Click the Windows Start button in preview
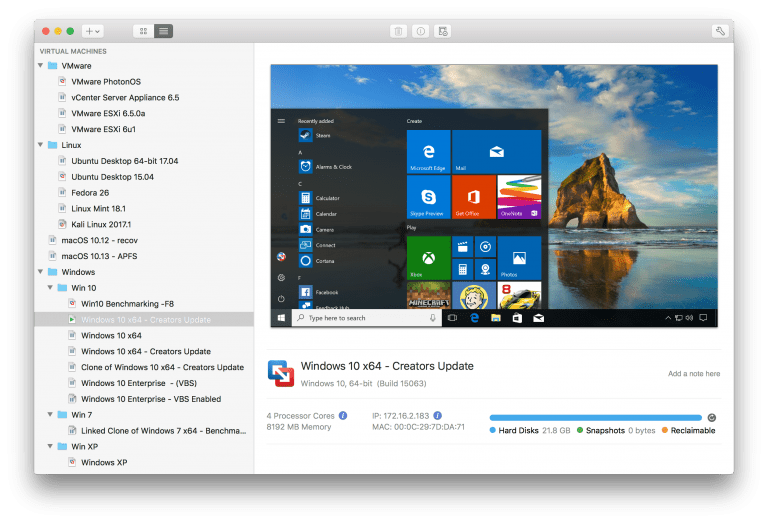This screenshot has height=523, width=768. click(x=281, y=318)
